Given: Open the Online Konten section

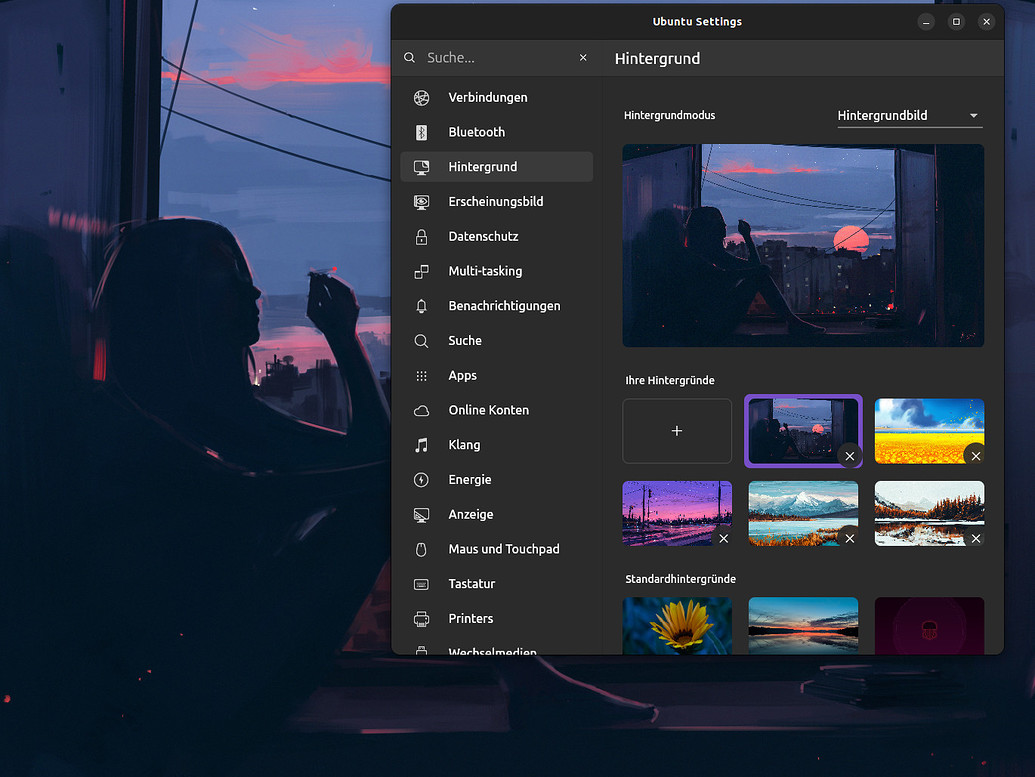Looking at the screenshot, I should (422, 410).
